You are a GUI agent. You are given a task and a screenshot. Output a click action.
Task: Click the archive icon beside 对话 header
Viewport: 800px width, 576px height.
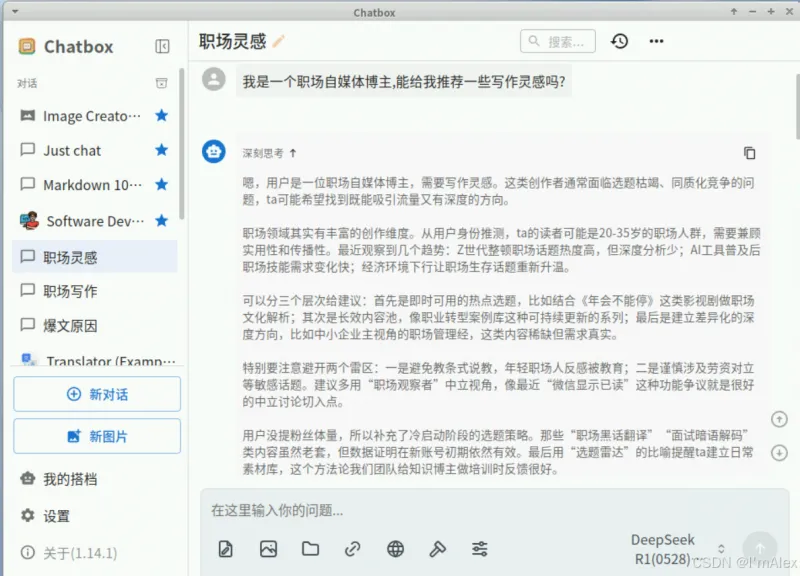(161, 83)
